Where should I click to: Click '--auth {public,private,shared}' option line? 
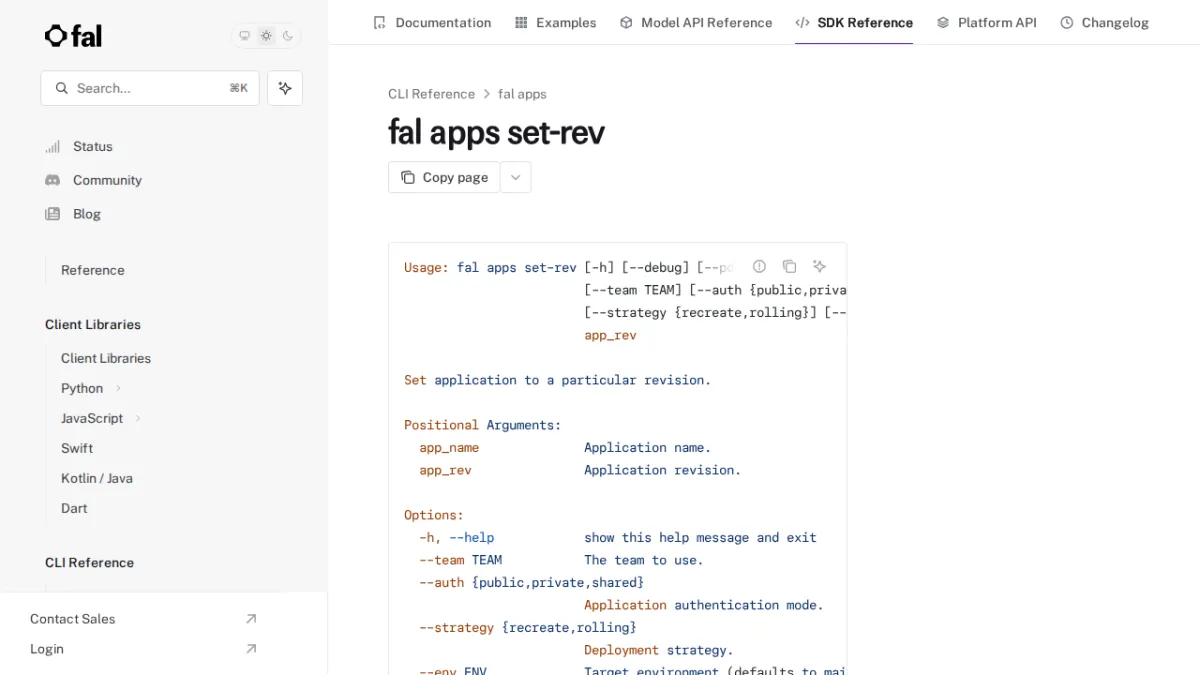pos(532,582)
